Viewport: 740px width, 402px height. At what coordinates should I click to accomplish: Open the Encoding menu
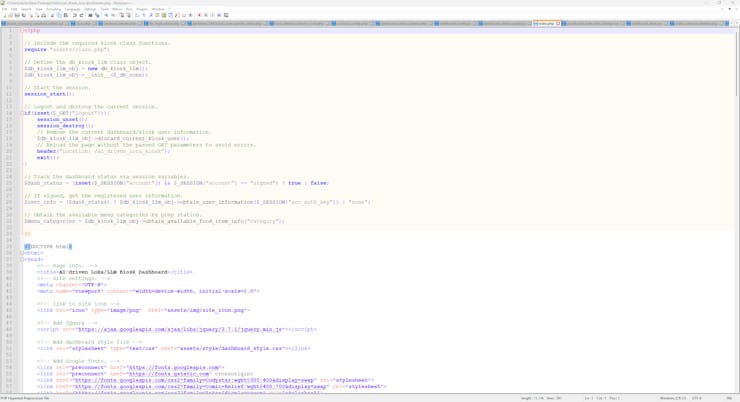(x=54, y=9)
